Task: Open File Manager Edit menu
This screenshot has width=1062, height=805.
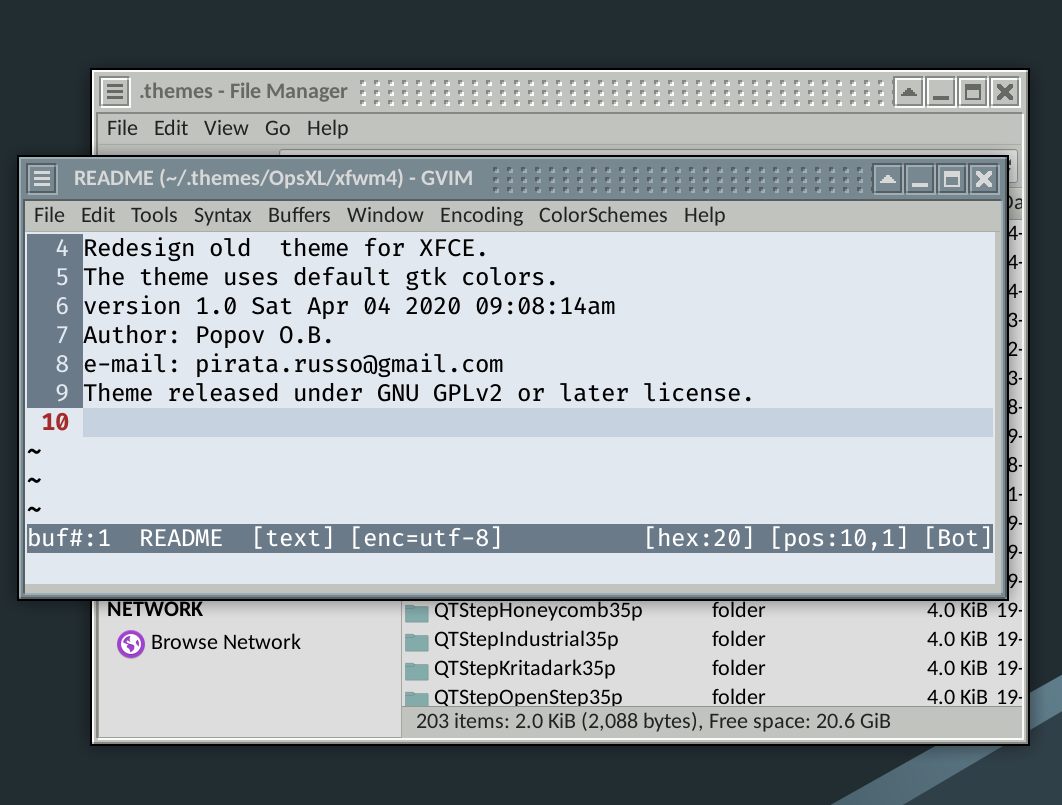Action: [170, 128]
